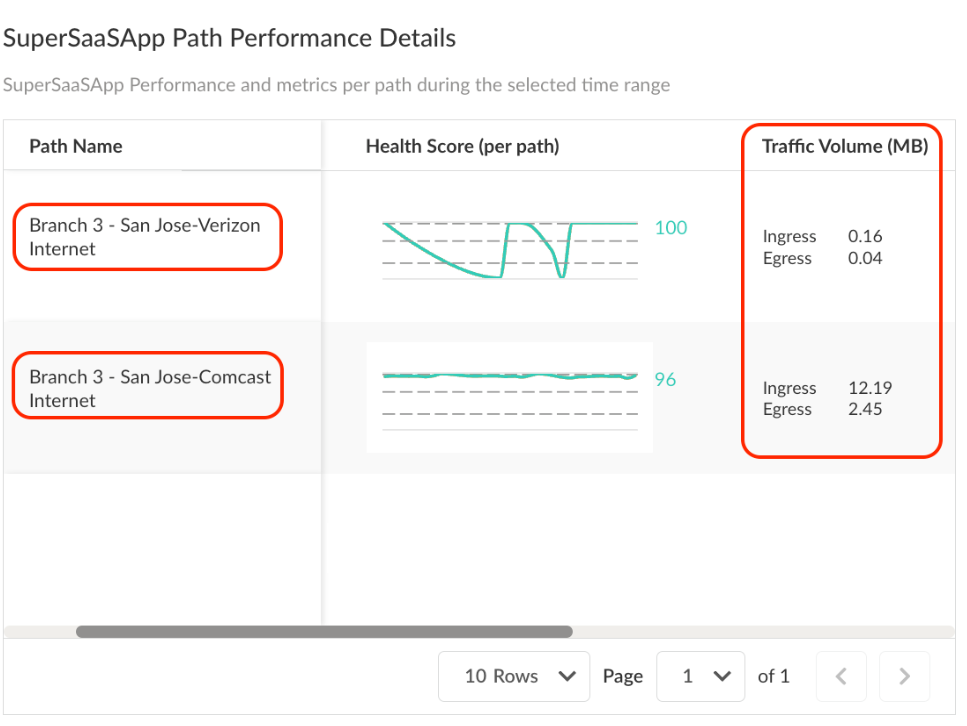Go to next page arrow

tap(904, 677)
